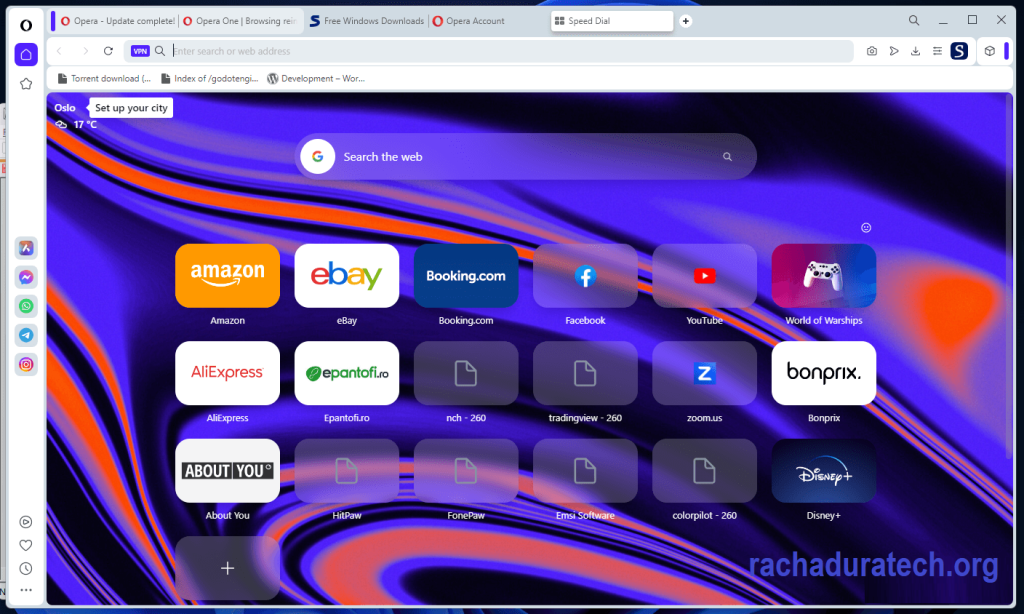Open the Player sidebar icon
This screenshot has width=1024, height=614.
tap(26, 522)
